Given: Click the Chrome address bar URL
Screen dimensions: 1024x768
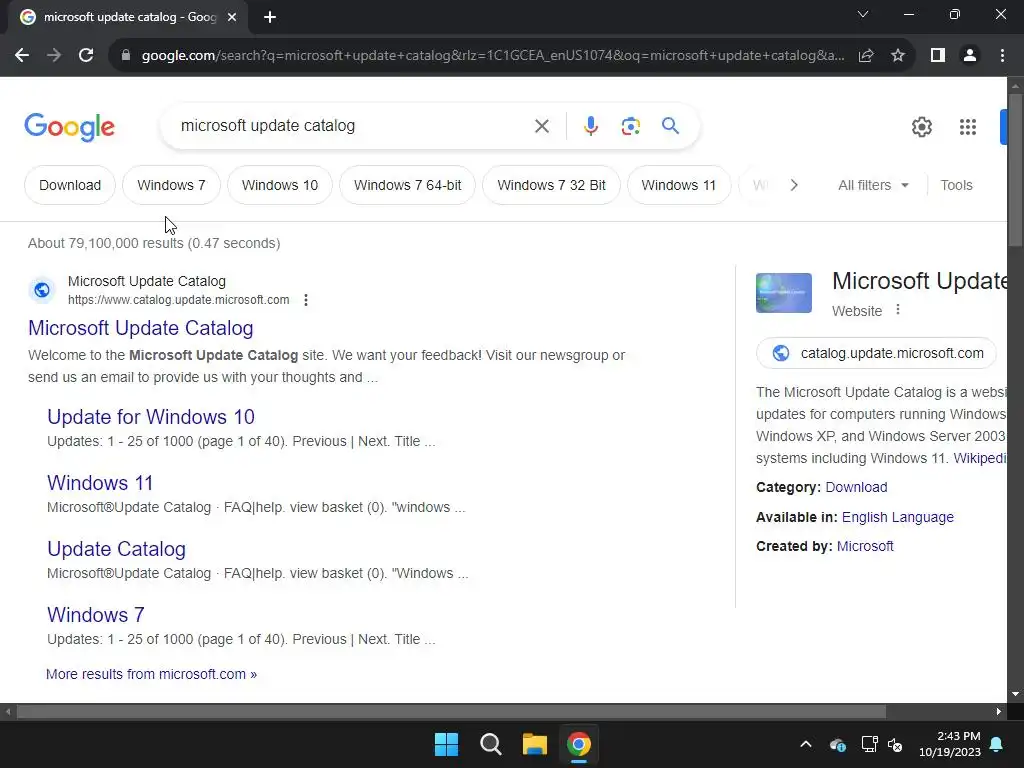Looking at the screenshot, I should coord(493,56).
